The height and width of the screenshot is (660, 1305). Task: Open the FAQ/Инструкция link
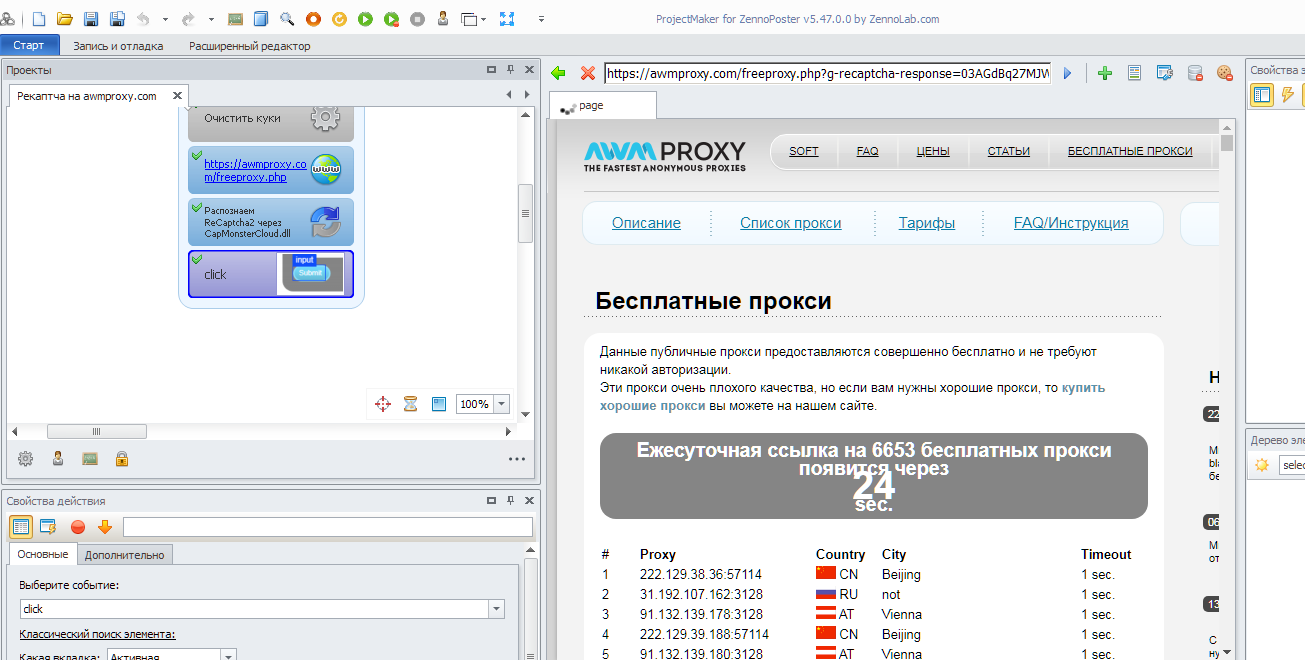point(1071,223)
